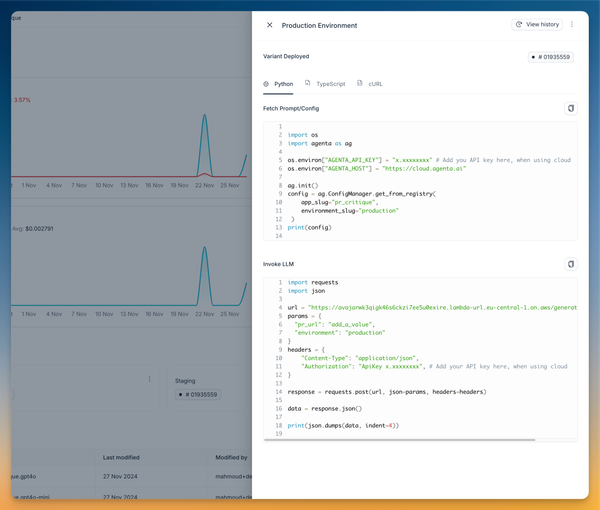This screenshot has width=600, height=510.
Task: Click the Modified by column header
Action: (231, 458)
